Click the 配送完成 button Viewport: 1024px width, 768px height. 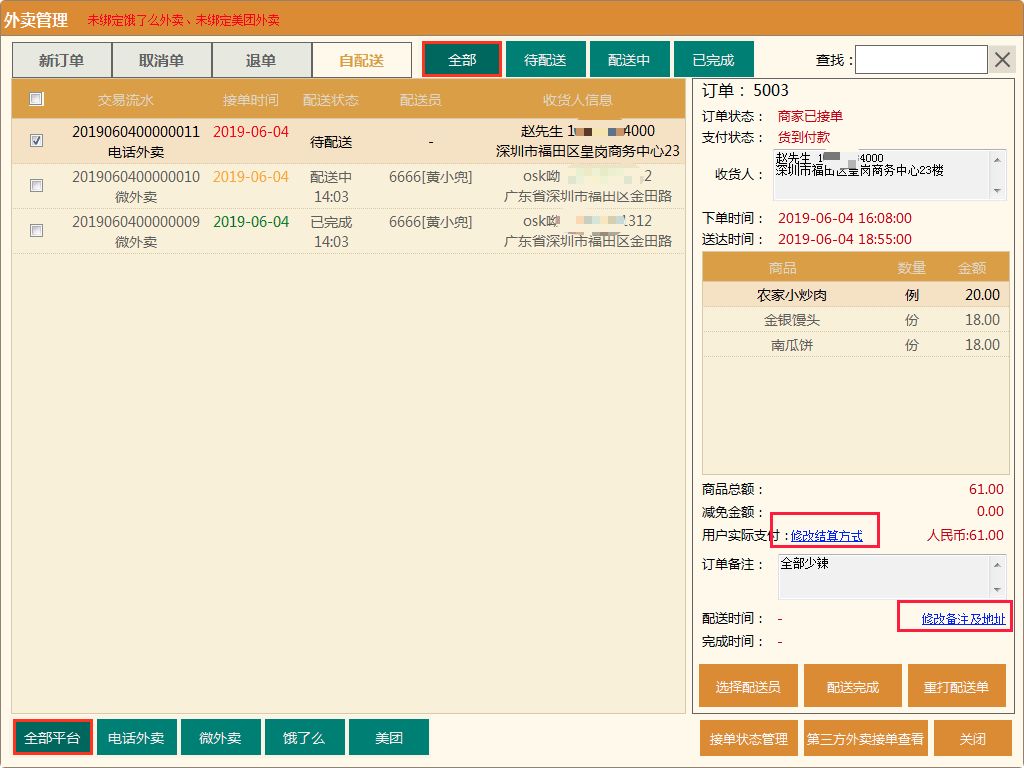[x=853, y=686]
